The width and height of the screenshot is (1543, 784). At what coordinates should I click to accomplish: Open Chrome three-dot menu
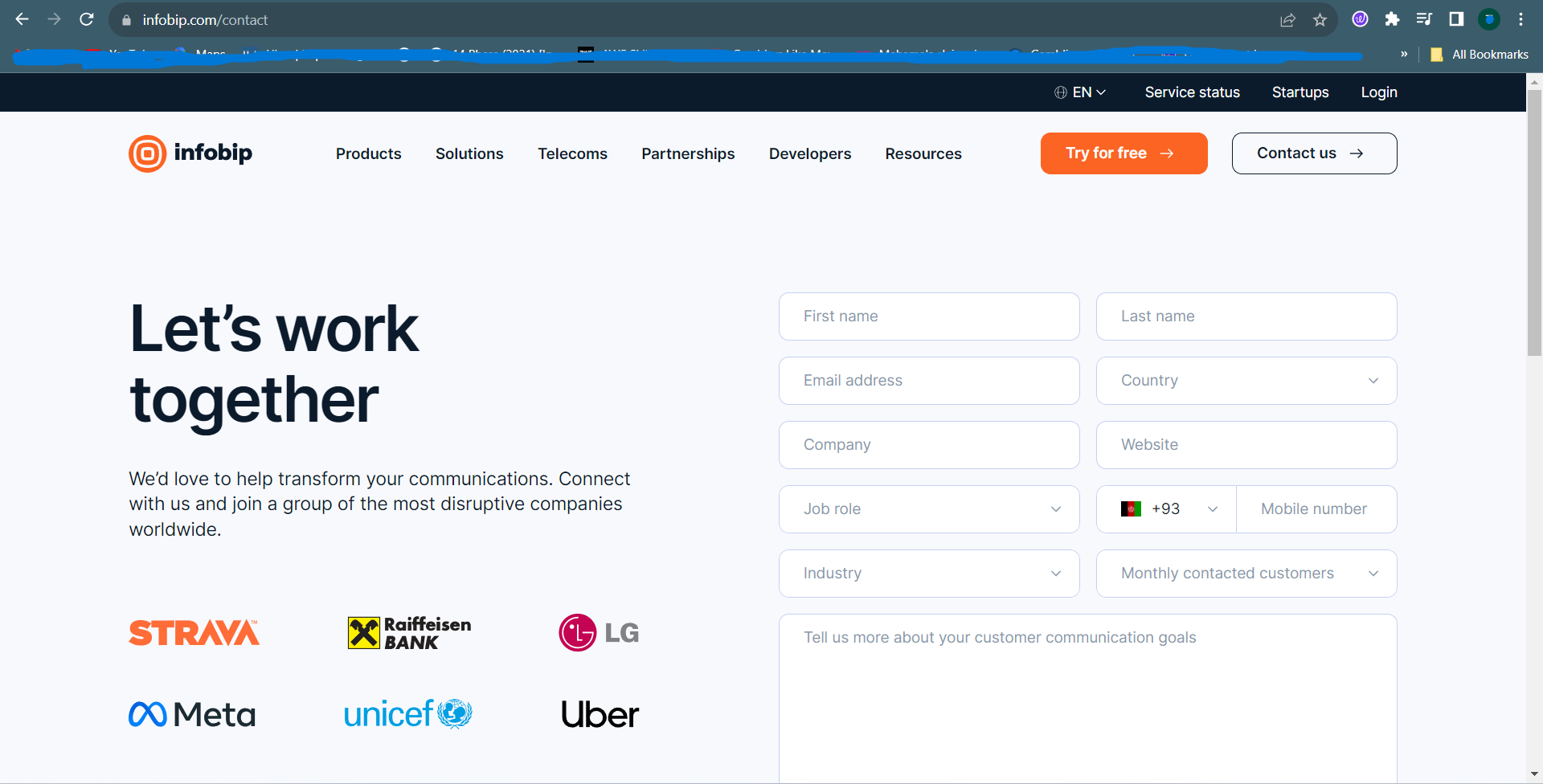pyautogui.click(x=1520, y=19)
